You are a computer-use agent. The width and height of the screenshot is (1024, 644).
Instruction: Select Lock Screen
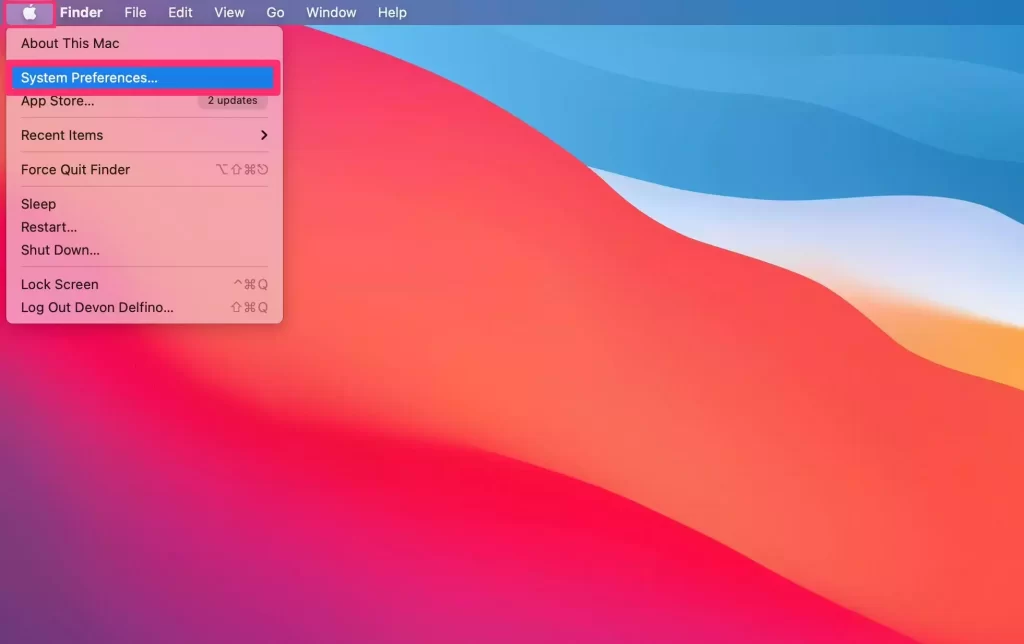tap(60, 285)
